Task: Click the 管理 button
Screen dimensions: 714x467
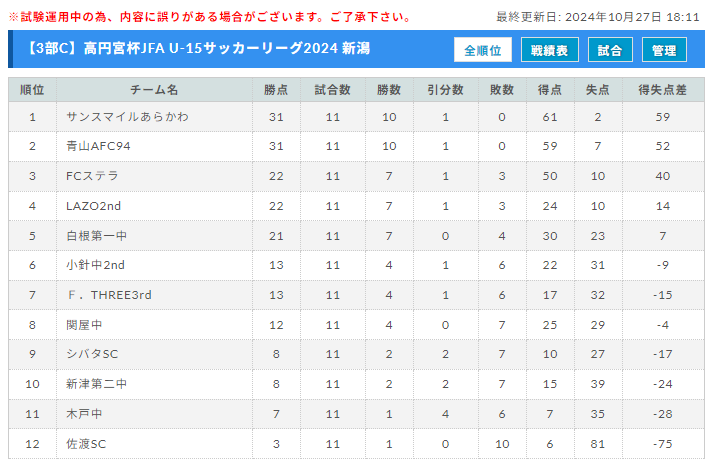Action: click(664, 50)
